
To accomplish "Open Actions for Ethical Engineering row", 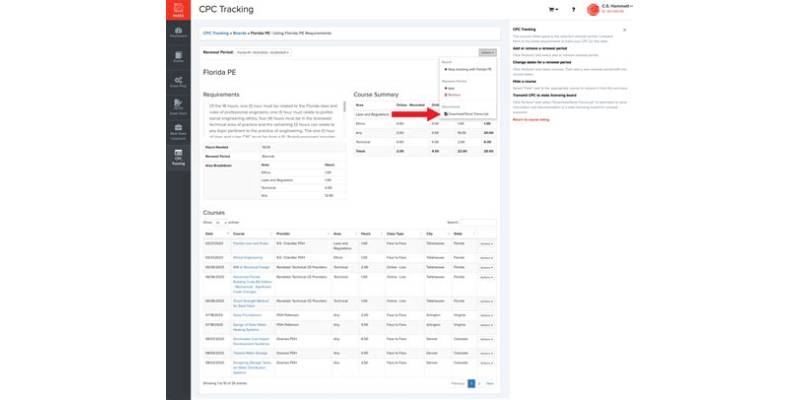I will [486, 258].
